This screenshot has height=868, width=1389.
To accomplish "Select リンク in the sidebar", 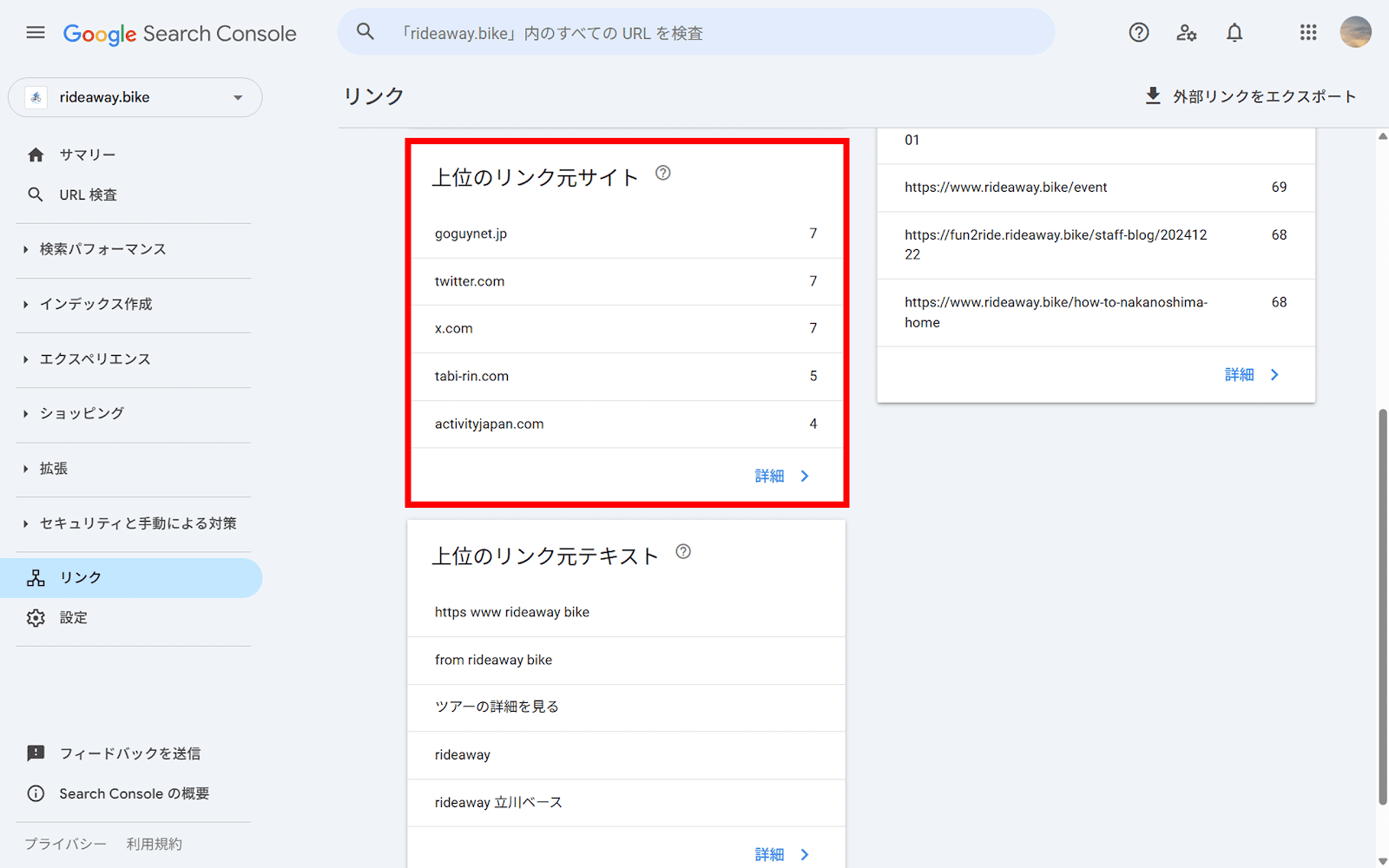I will [80, 577].
